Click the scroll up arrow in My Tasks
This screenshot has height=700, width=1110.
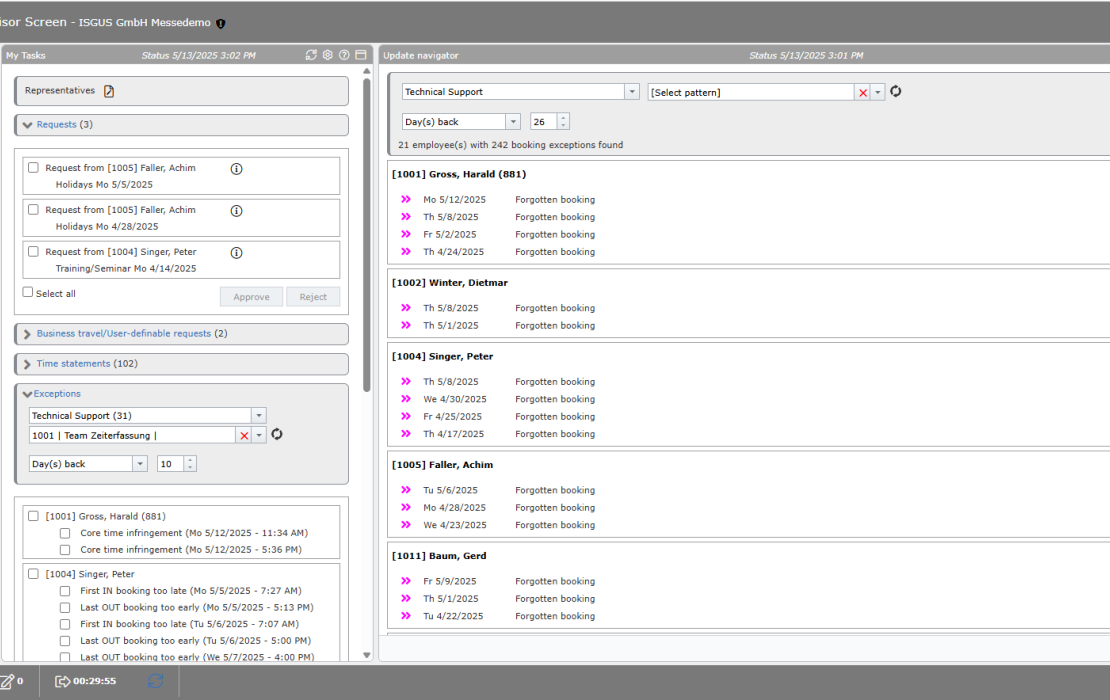[367, 71]
